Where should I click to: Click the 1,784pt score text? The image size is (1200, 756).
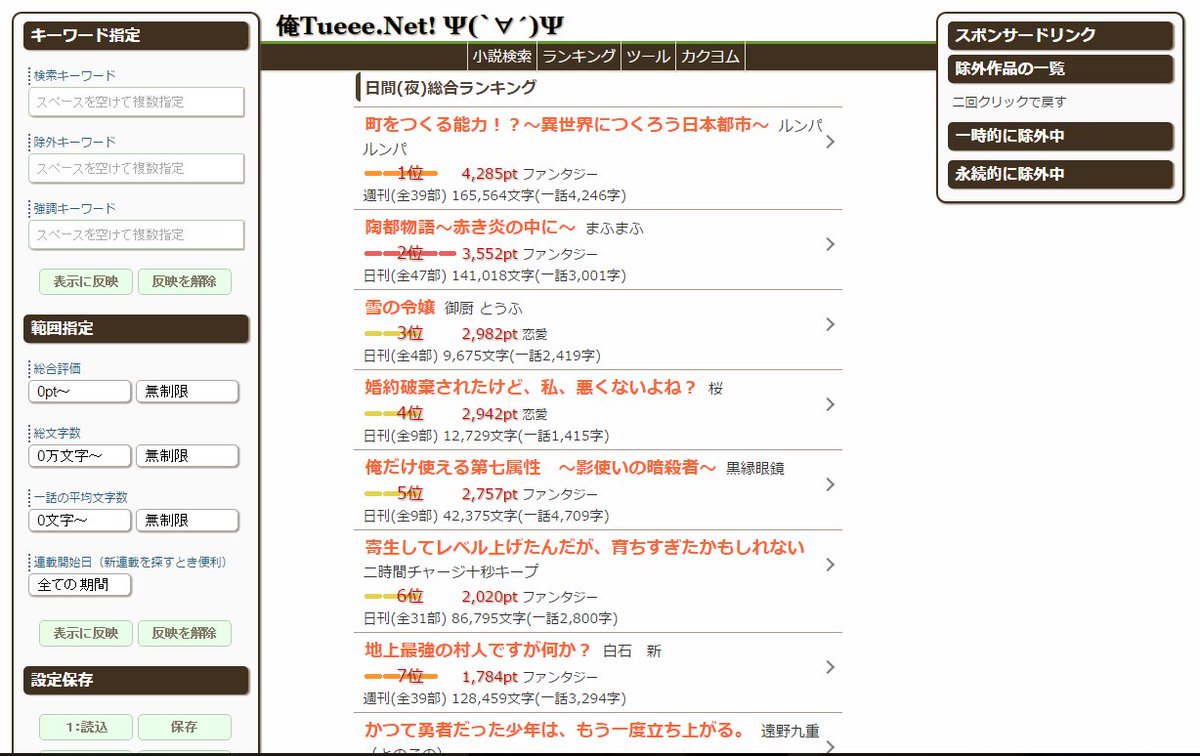point(490,675)
